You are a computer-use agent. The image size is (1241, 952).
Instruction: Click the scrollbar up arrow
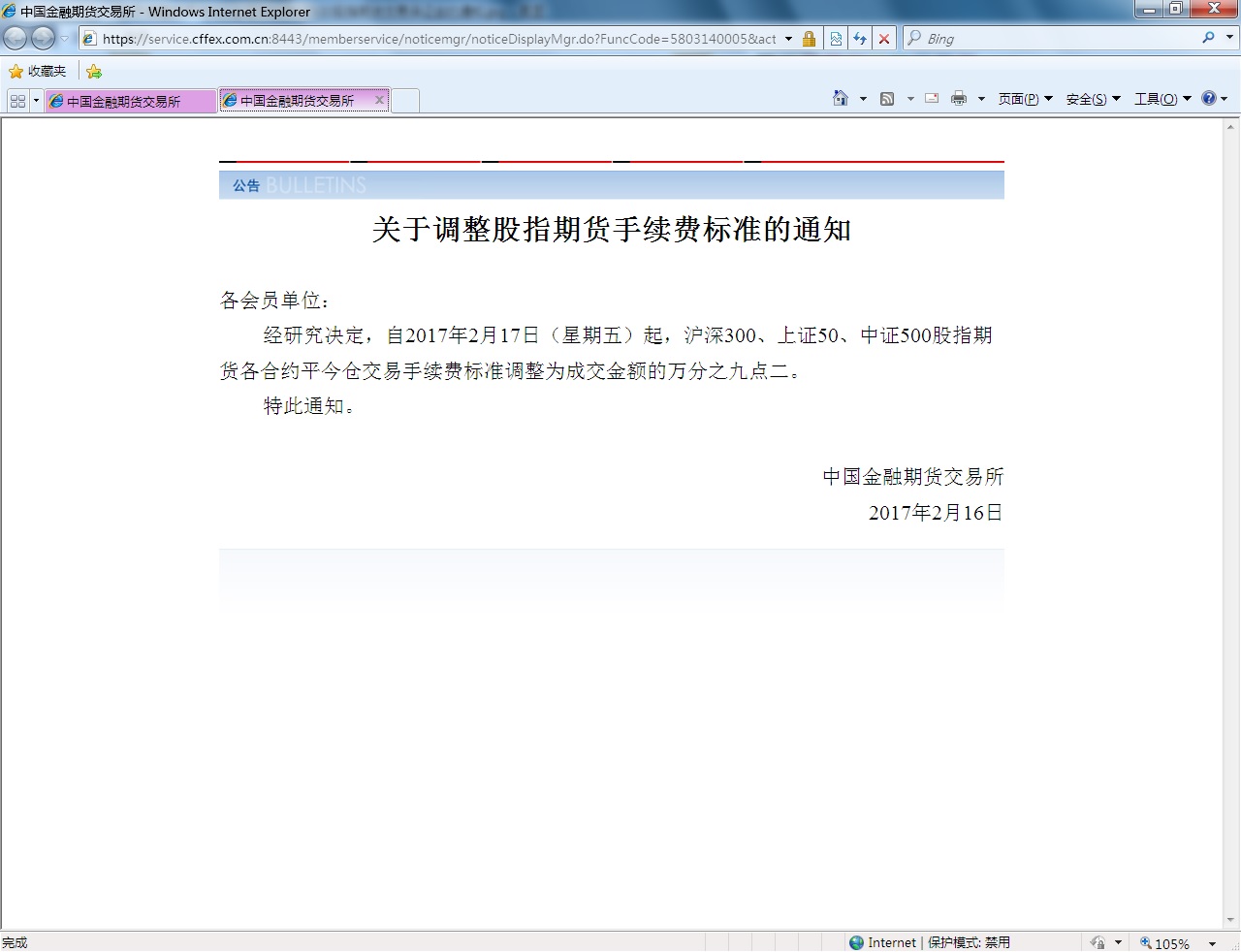click(1230, 126)
